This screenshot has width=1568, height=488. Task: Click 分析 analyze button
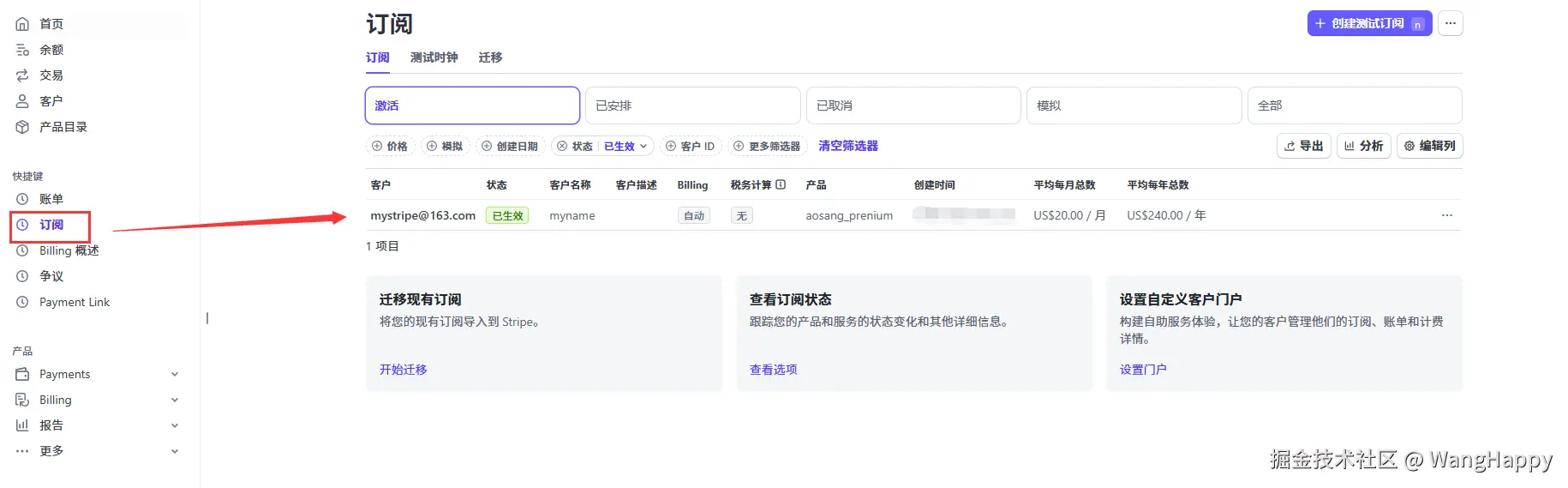1363,146
